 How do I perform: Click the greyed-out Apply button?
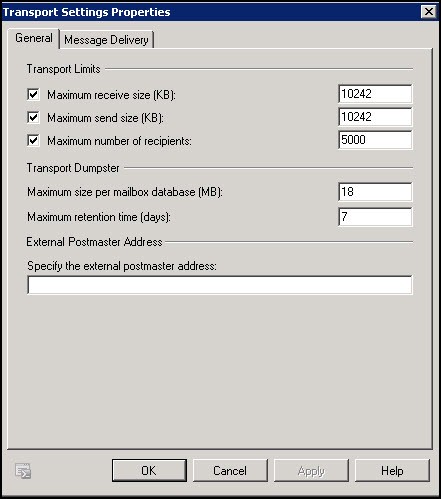point(311,471)
